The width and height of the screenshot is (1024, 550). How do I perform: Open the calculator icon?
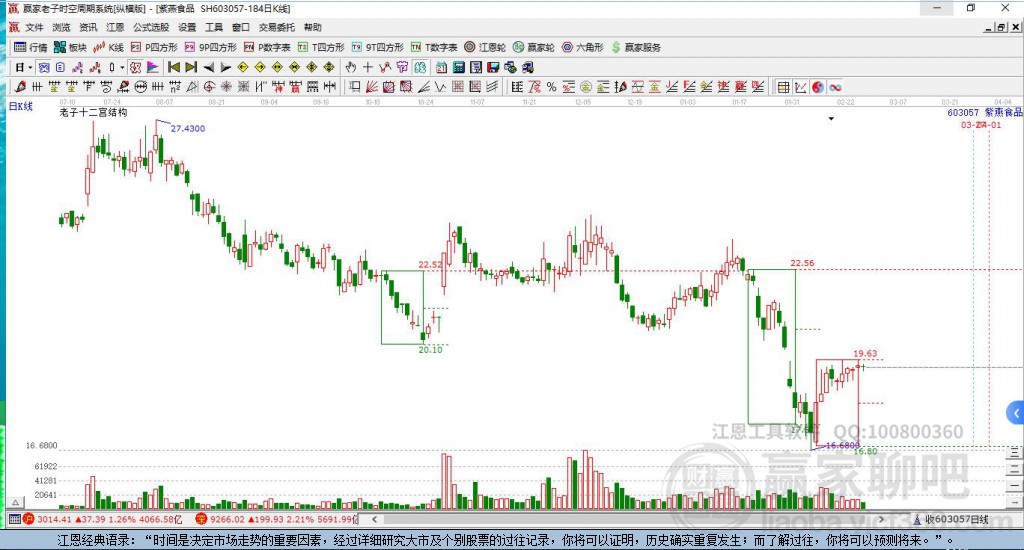click(x=458, y=67)
